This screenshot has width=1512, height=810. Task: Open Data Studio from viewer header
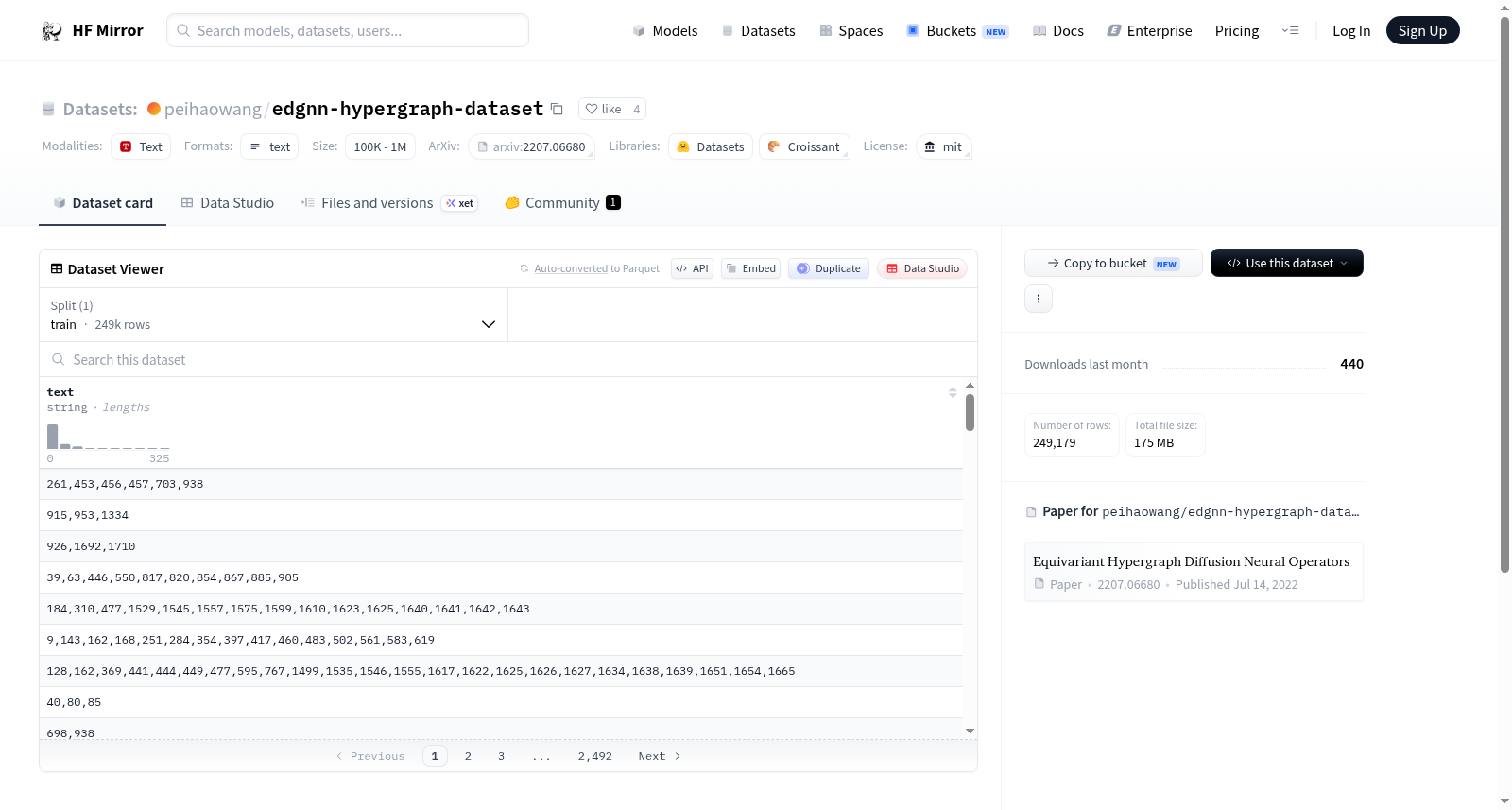tap(922, 268)
